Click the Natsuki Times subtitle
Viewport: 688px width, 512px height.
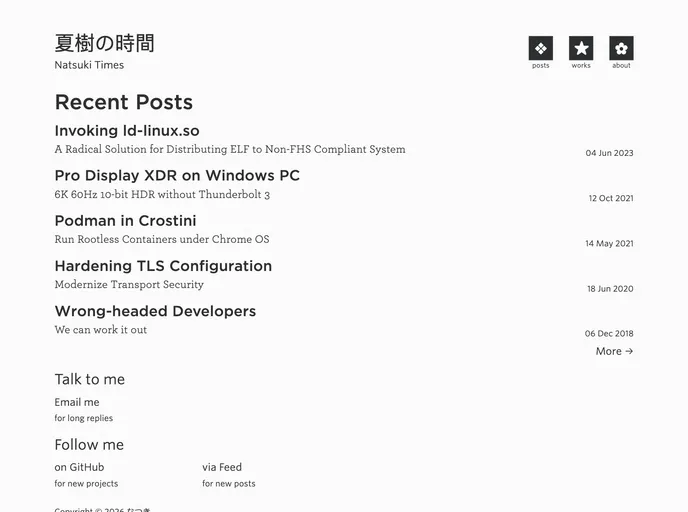click(89, 65)
